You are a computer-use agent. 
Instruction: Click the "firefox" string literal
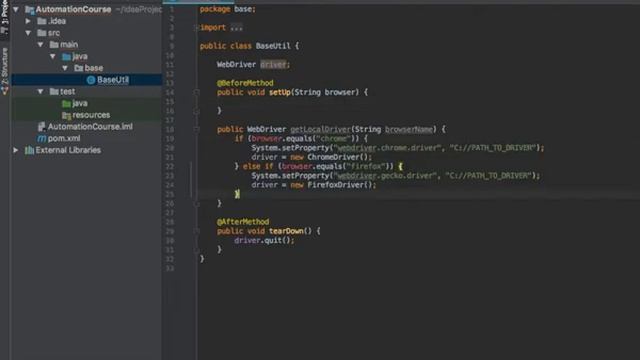365,167
